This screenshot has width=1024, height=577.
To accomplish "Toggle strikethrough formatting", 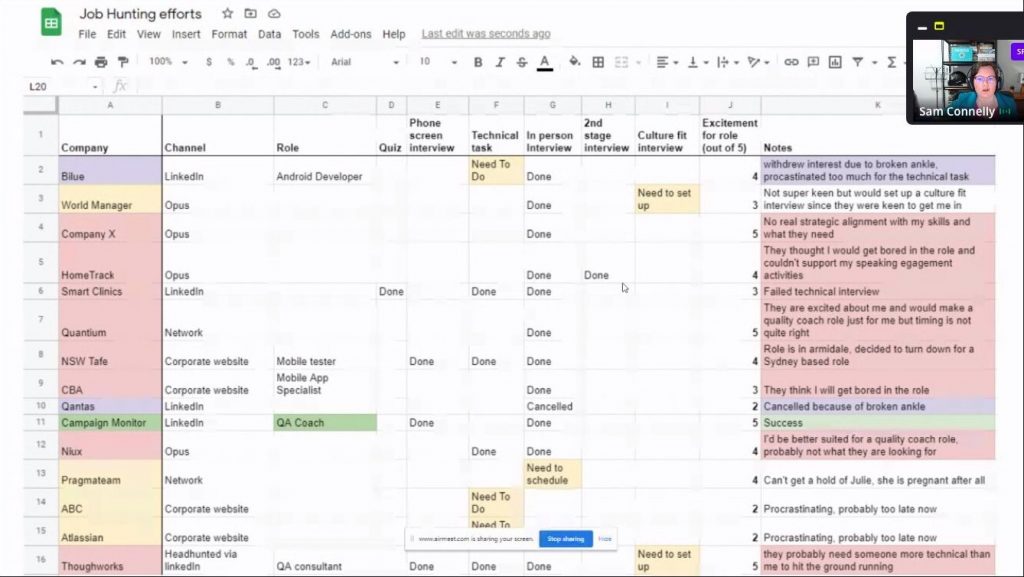I will coord(522,62).
